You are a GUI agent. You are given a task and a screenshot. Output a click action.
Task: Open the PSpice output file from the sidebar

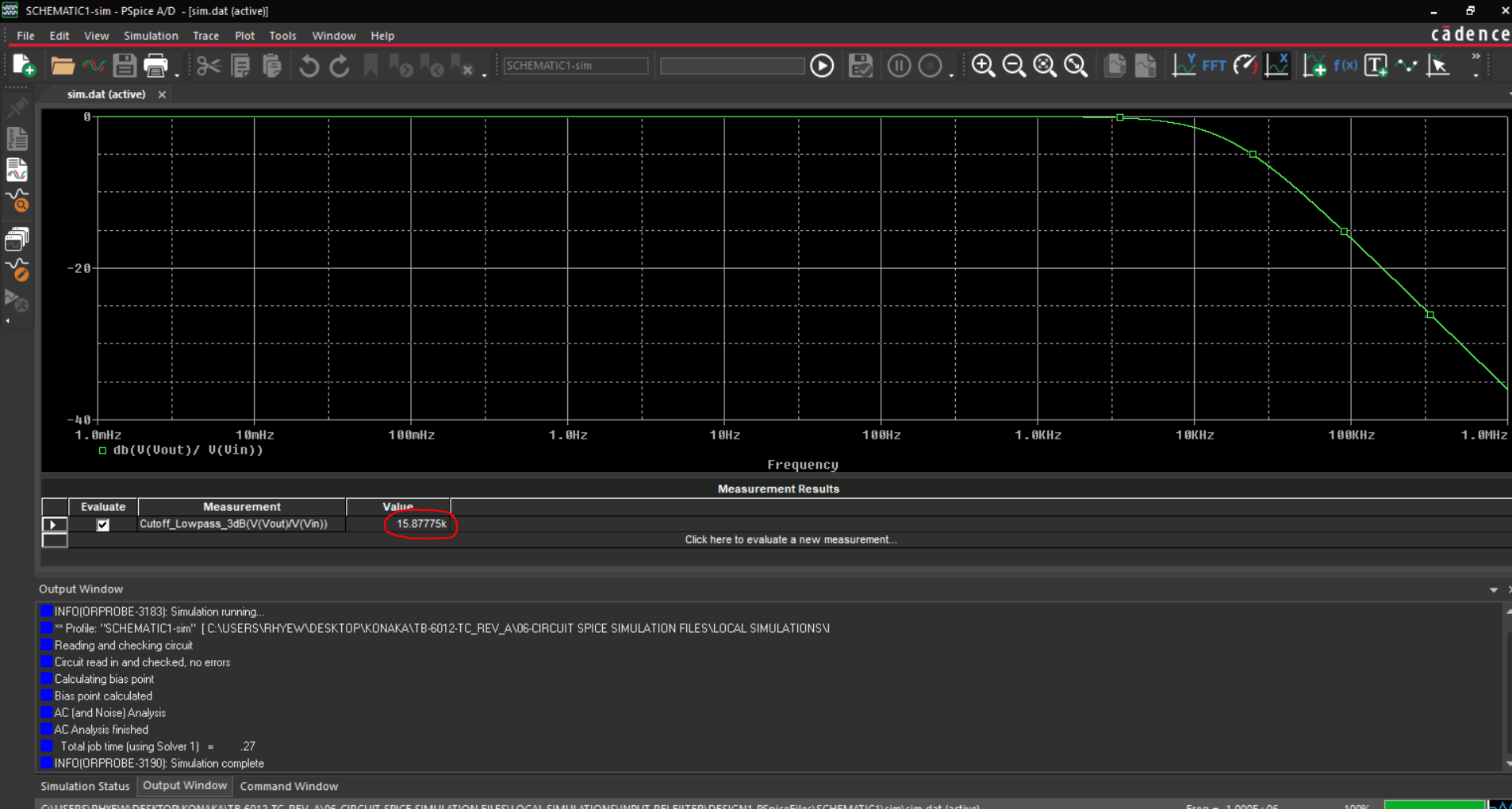click(17, 139)
